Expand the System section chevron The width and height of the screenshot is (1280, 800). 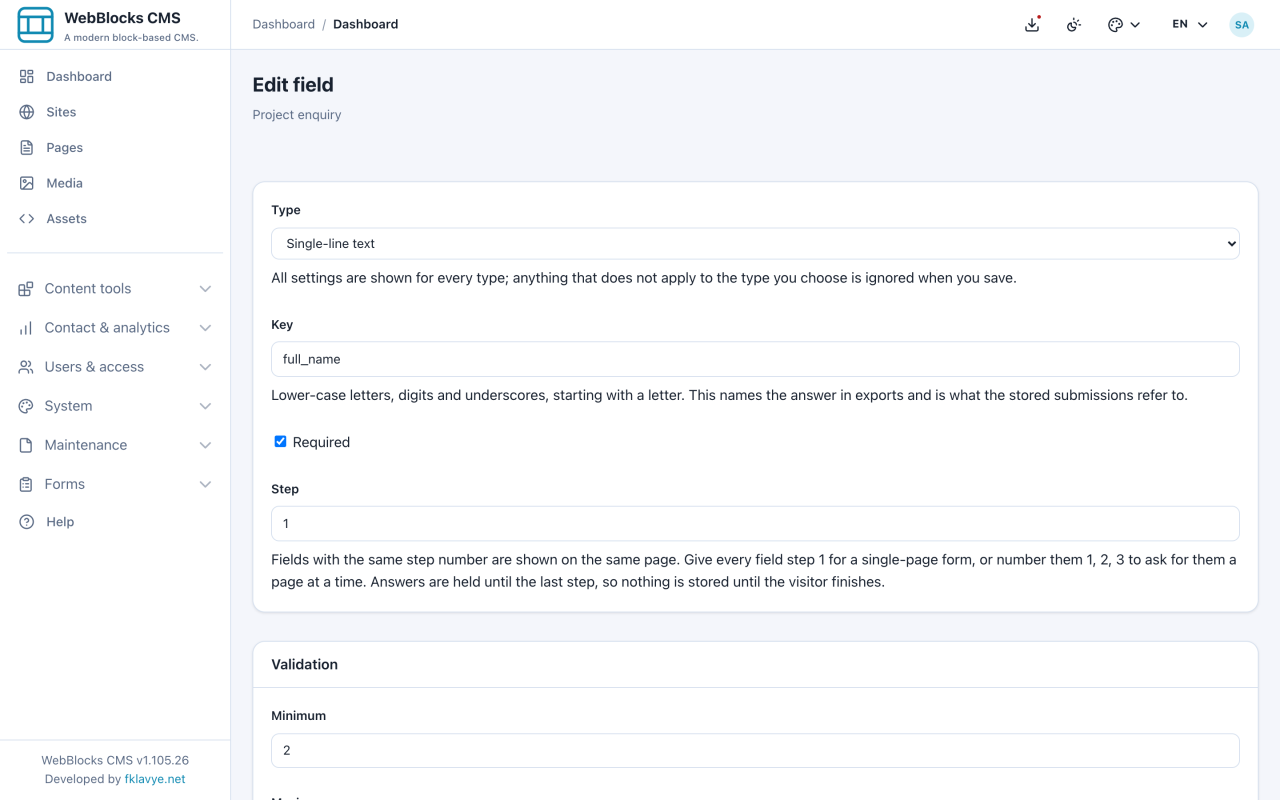tap(205, 406)
